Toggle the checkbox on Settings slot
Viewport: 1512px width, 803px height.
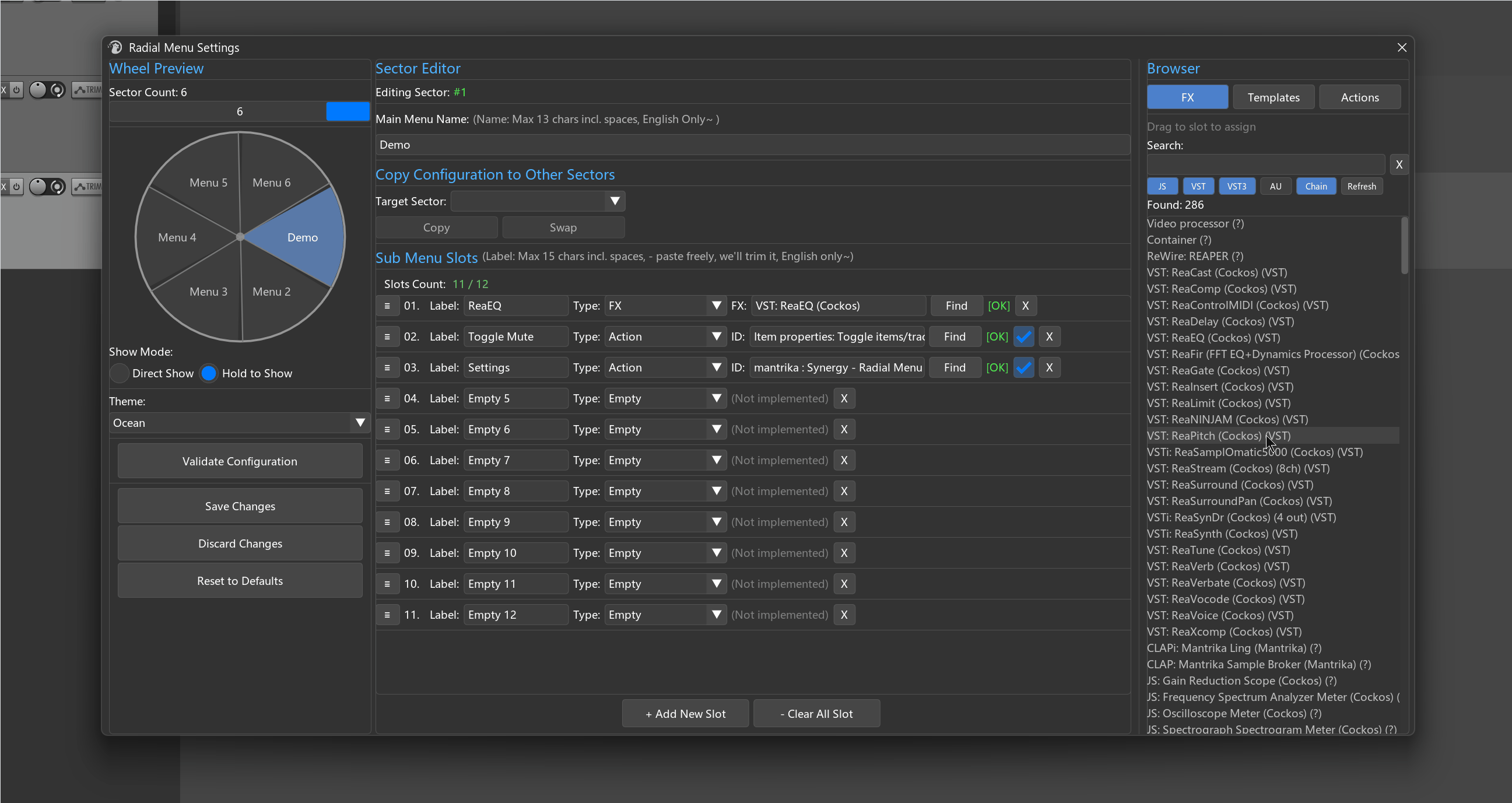tap(1024, 367)
